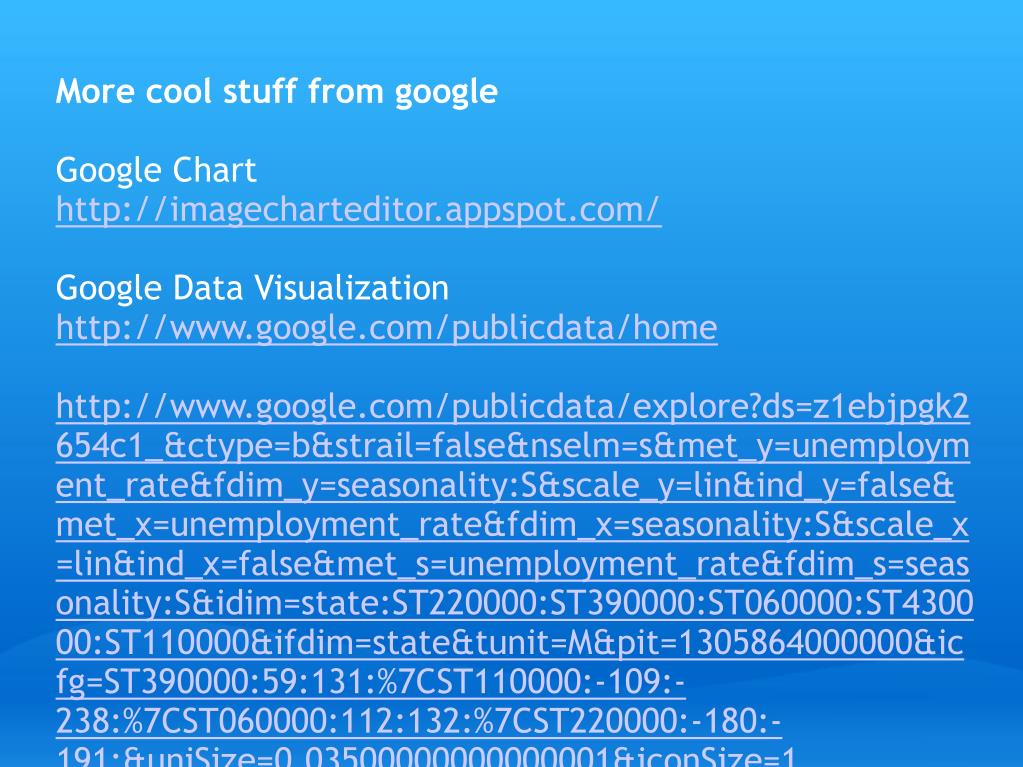Click the 'More cool stuff from google' title
The height and width of the screenshot is (767, 1023).
pyautogui.click(x=277, y=91)
